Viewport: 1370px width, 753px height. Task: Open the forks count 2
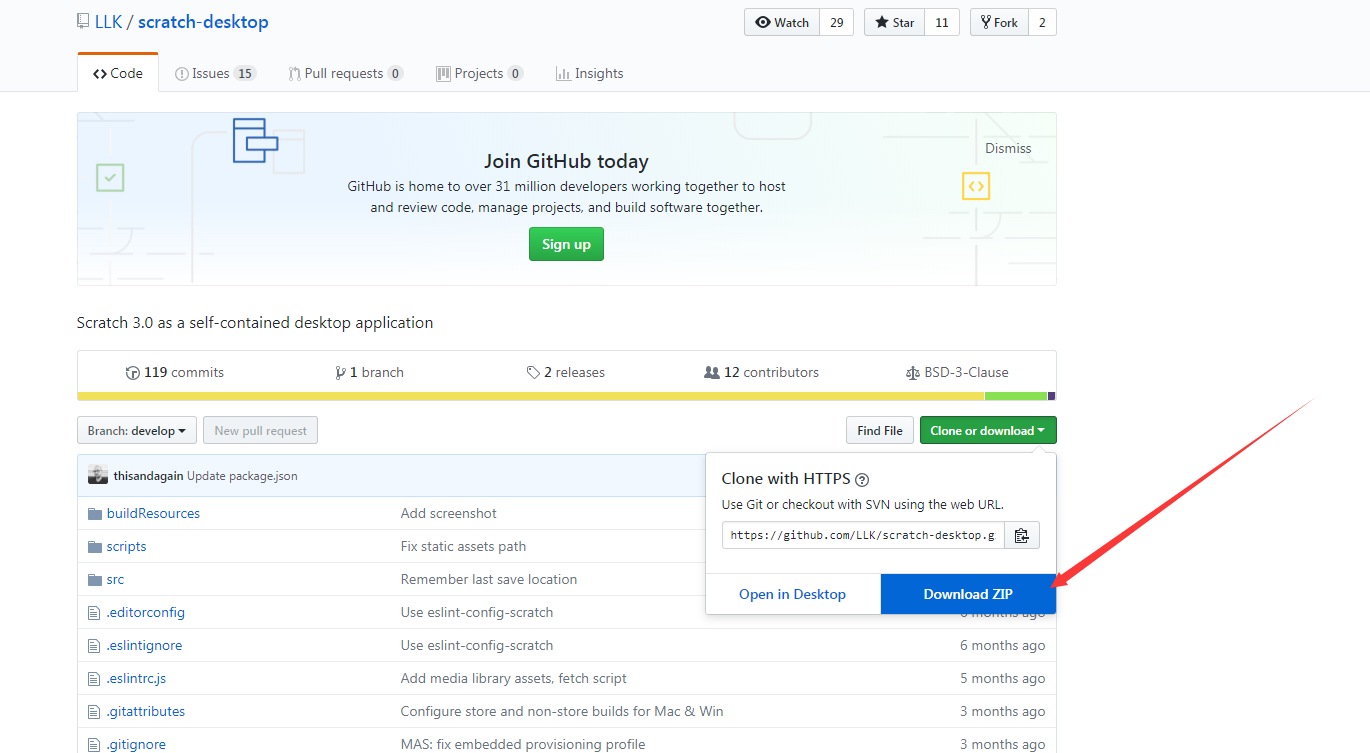(x=1042, y=22)
